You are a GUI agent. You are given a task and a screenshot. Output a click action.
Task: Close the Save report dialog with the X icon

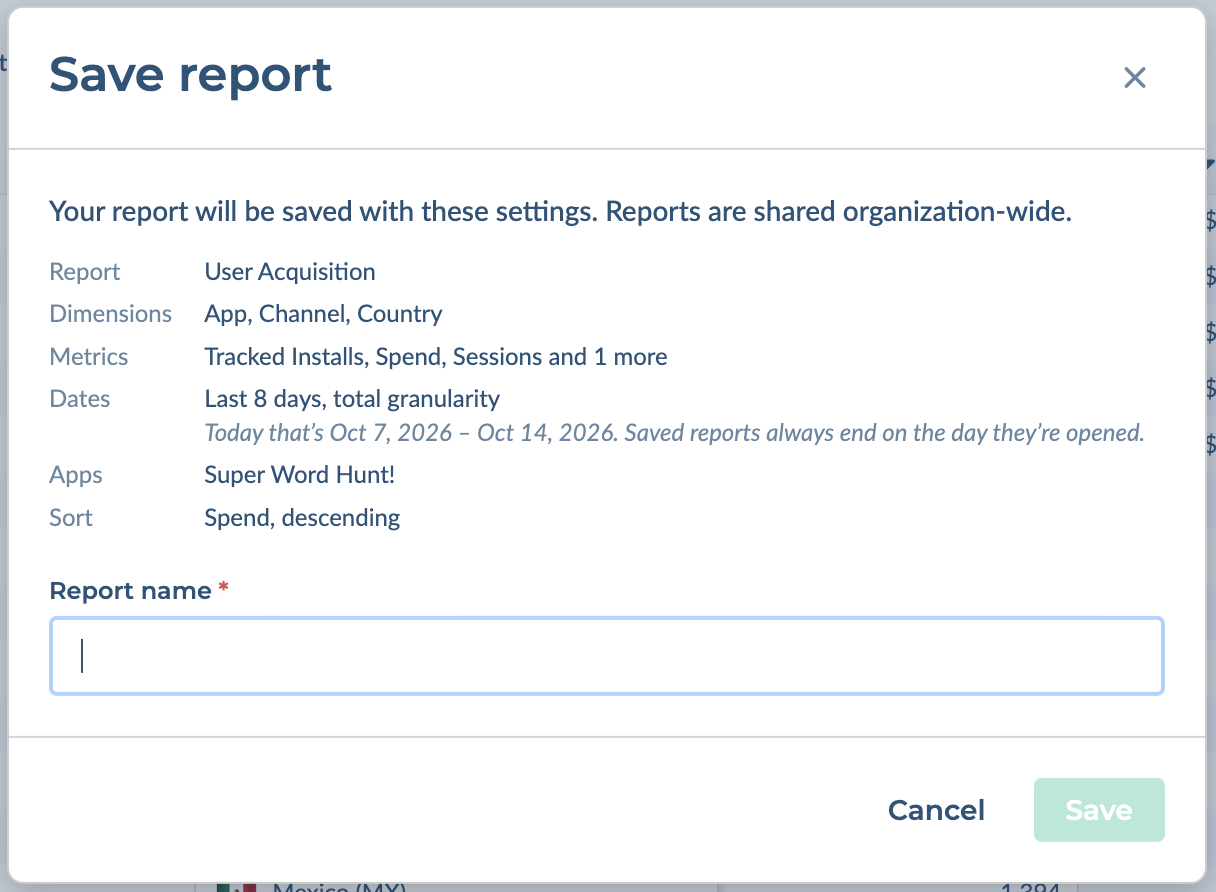tap(1134, 78)
